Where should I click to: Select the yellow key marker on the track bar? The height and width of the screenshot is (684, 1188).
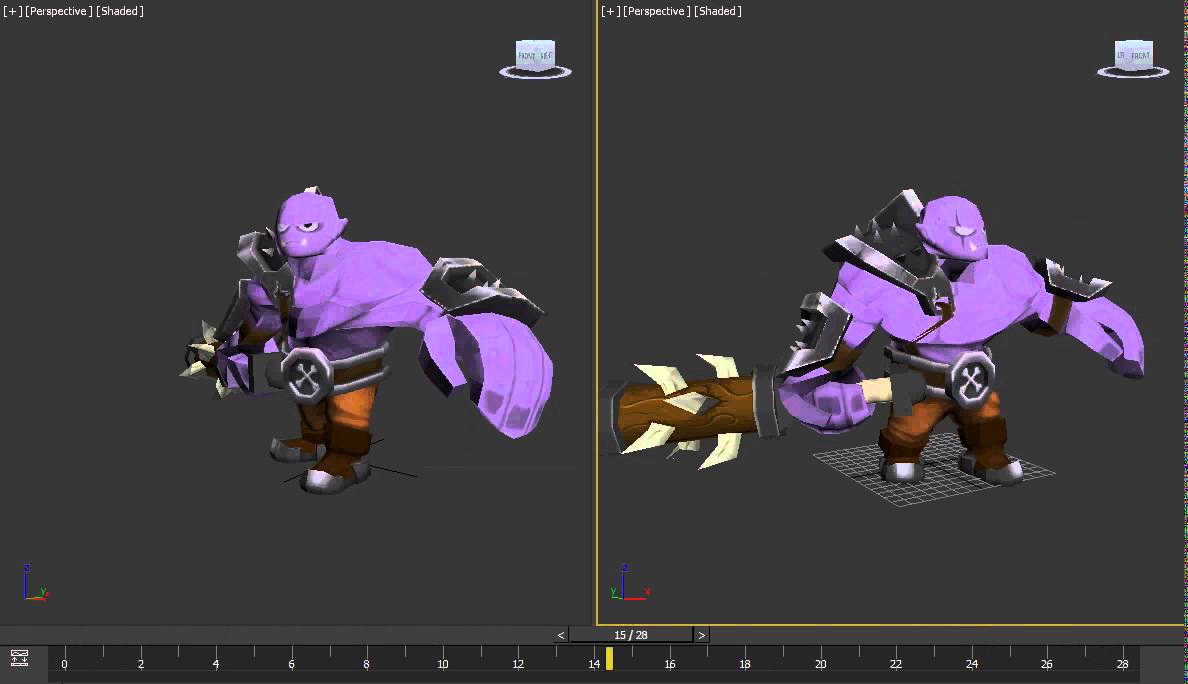(x=609, y=658)
